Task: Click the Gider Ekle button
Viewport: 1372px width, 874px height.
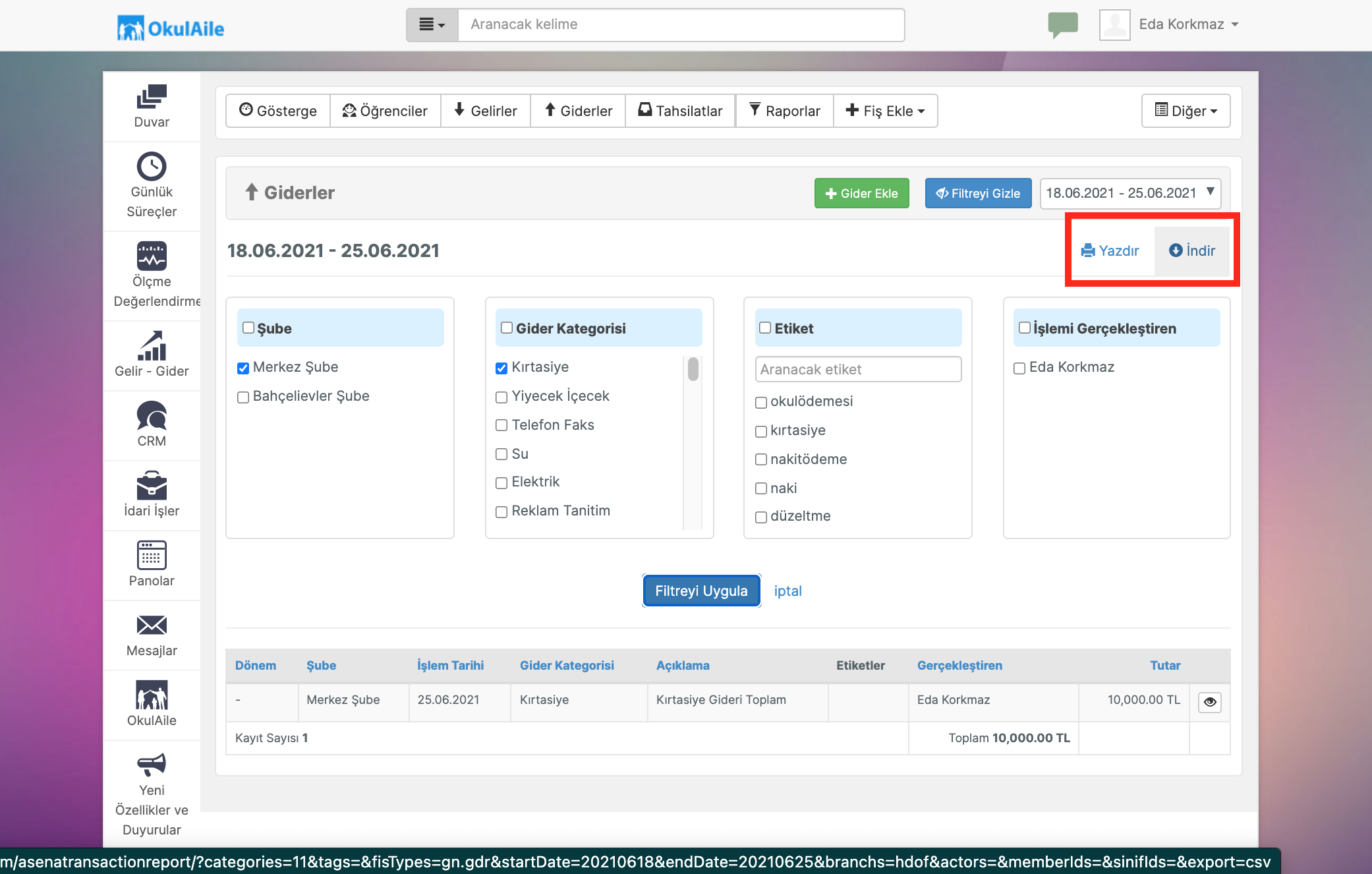Action: [862, 193]
